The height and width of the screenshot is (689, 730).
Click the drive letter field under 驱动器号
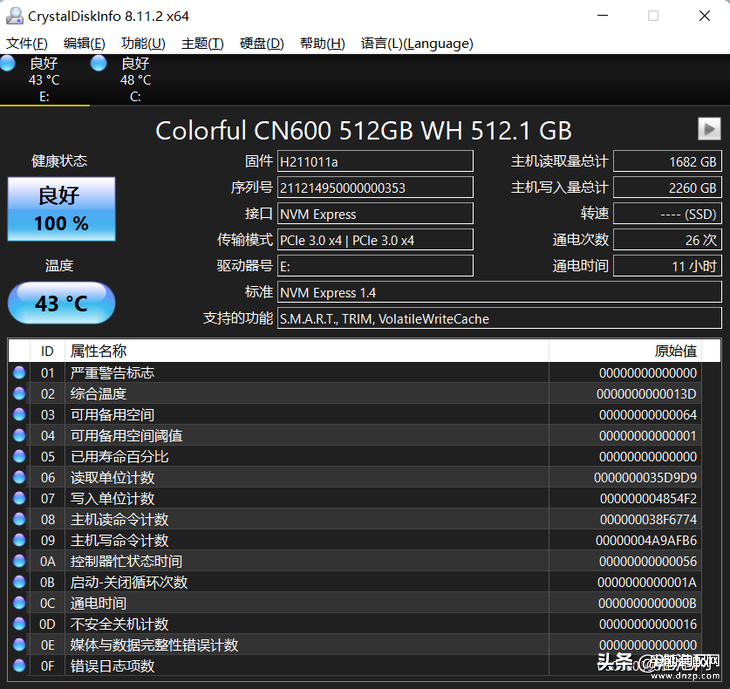click(x=375, y=266)
